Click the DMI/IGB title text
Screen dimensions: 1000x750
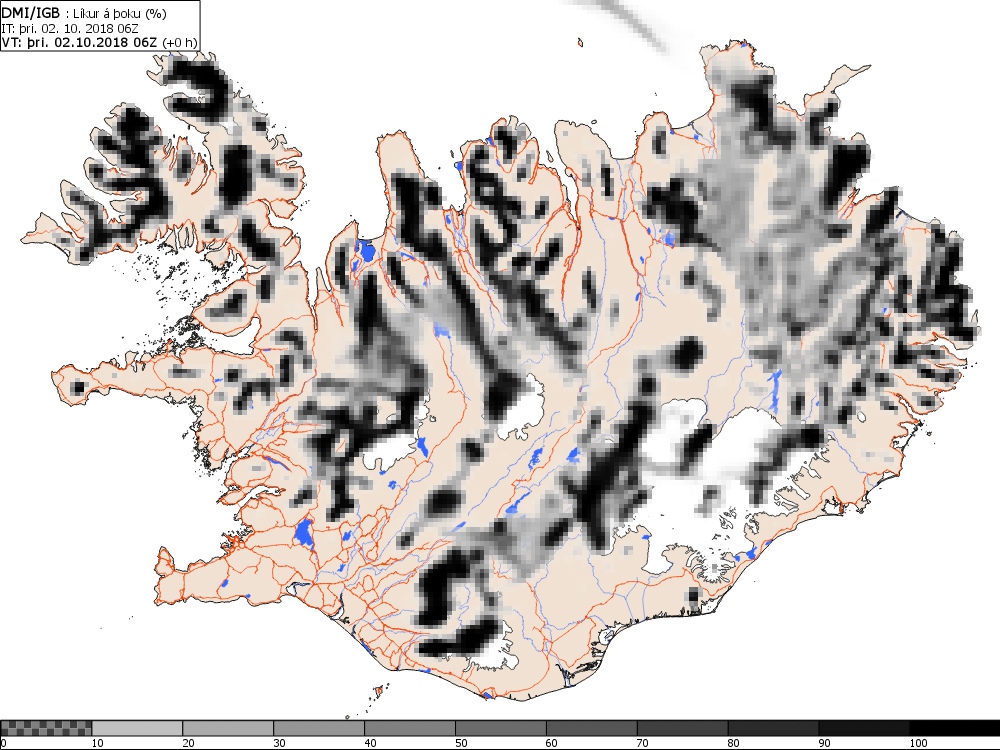[31, 13]
